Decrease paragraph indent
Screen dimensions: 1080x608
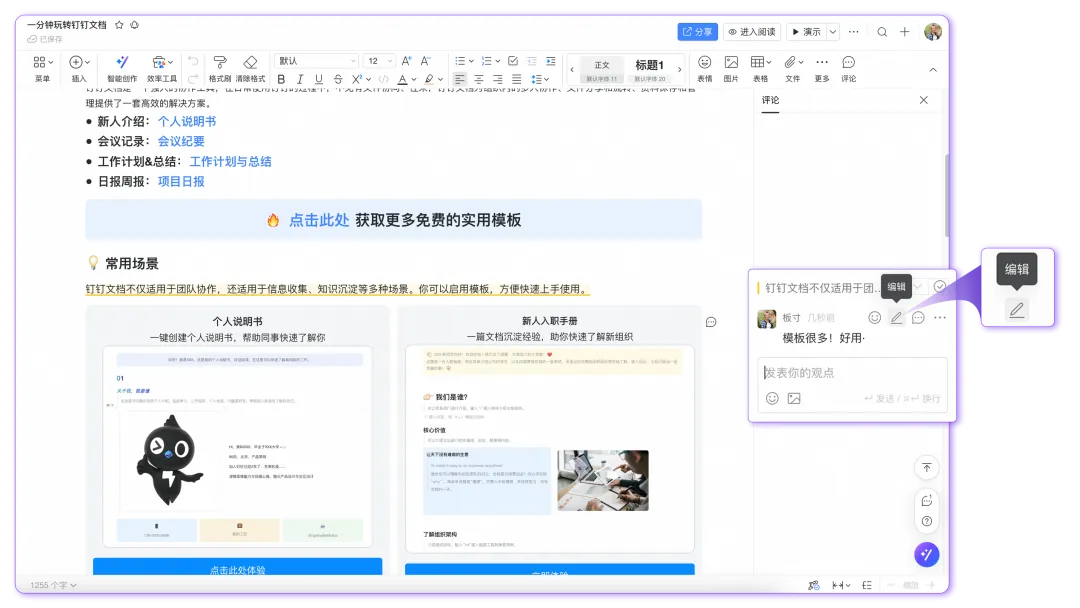coord(532,61)
